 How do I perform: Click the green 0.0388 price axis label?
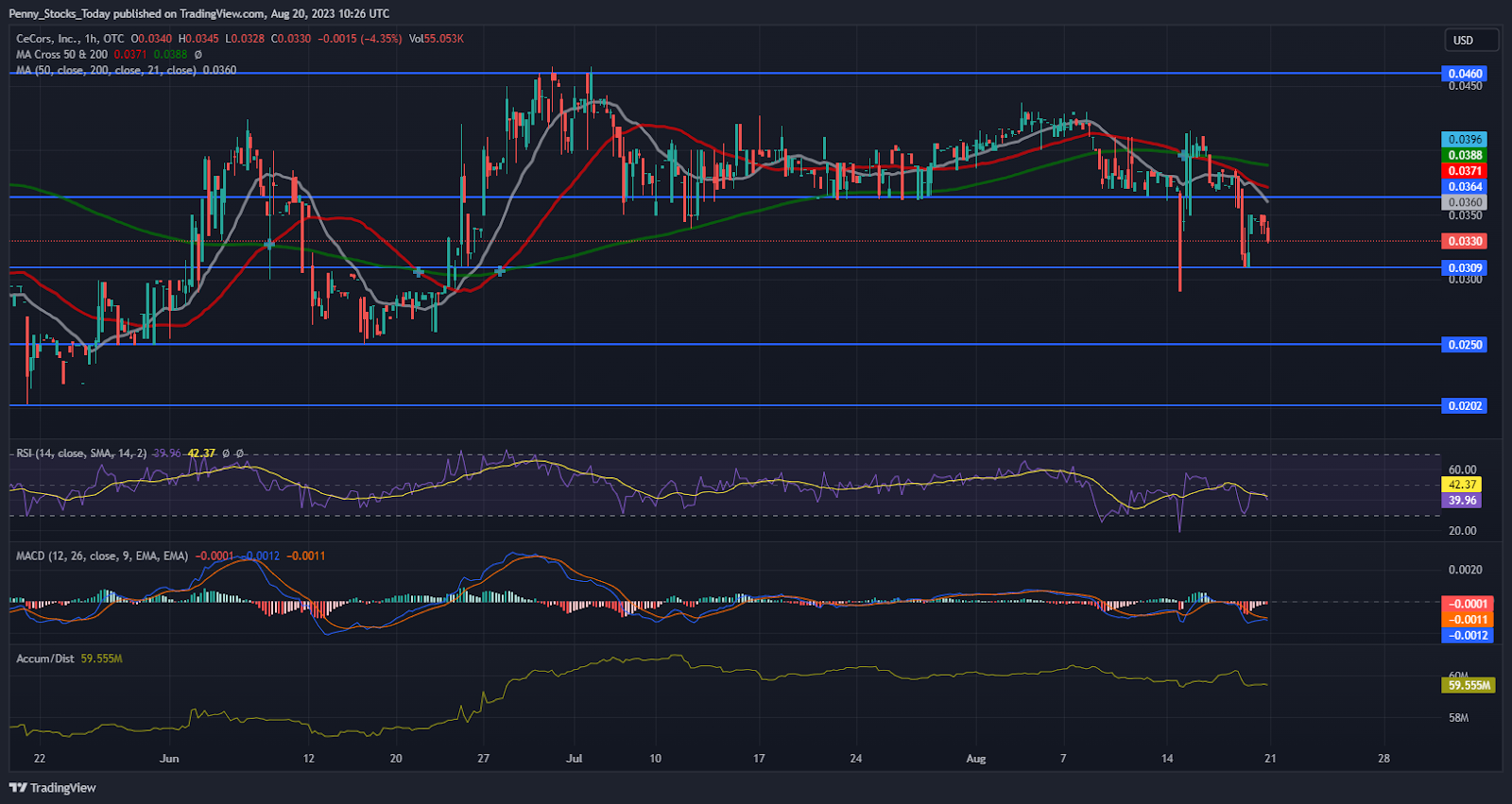1465,155
